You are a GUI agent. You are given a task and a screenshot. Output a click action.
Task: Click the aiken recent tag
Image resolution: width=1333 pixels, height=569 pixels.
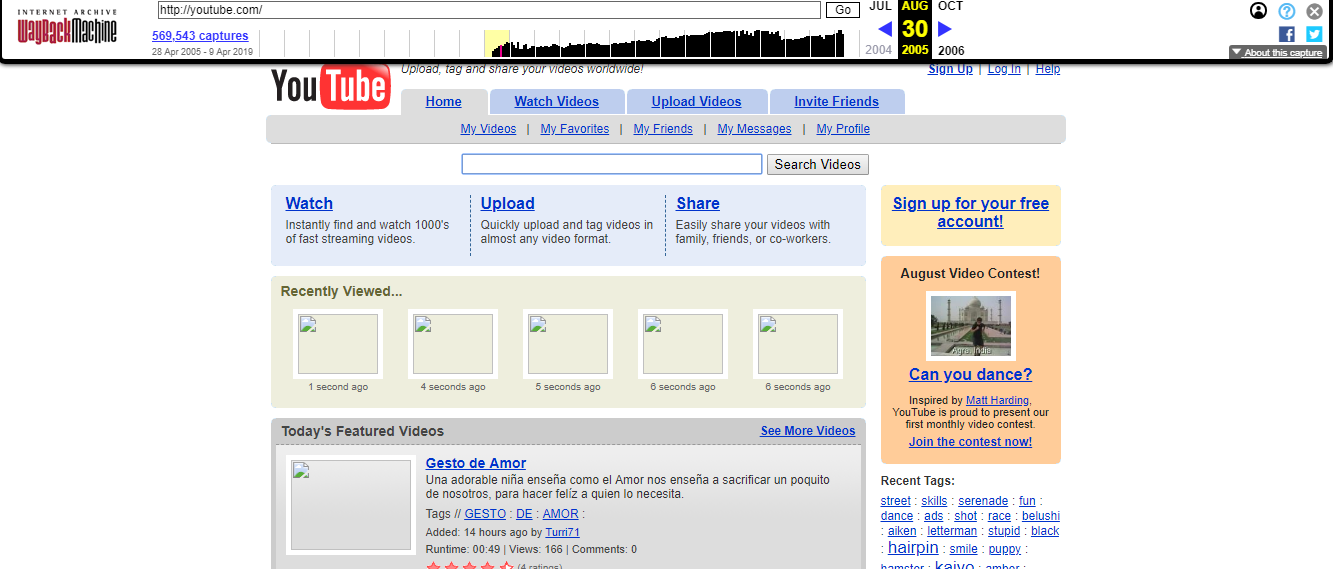point(902,531)
